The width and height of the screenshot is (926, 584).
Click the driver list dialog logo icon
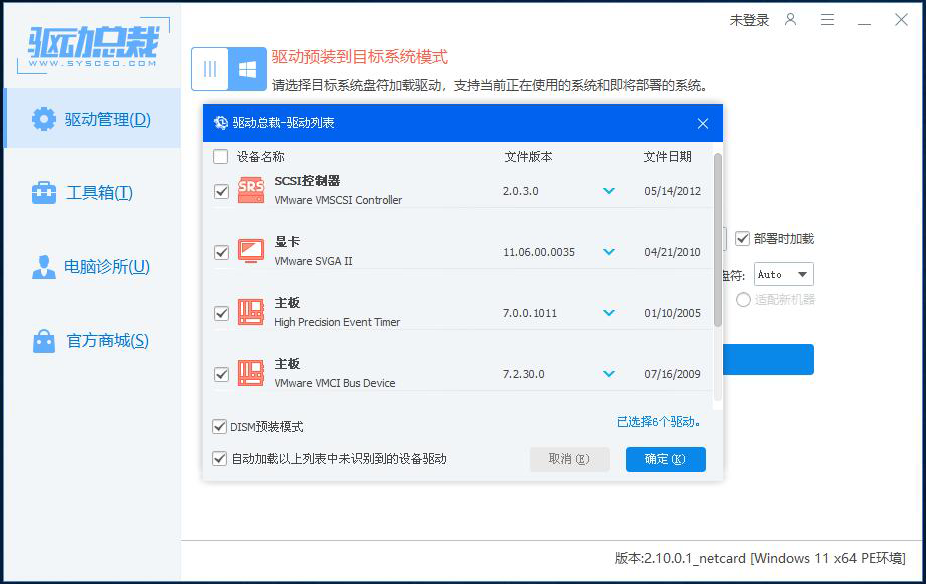point(220,123)
